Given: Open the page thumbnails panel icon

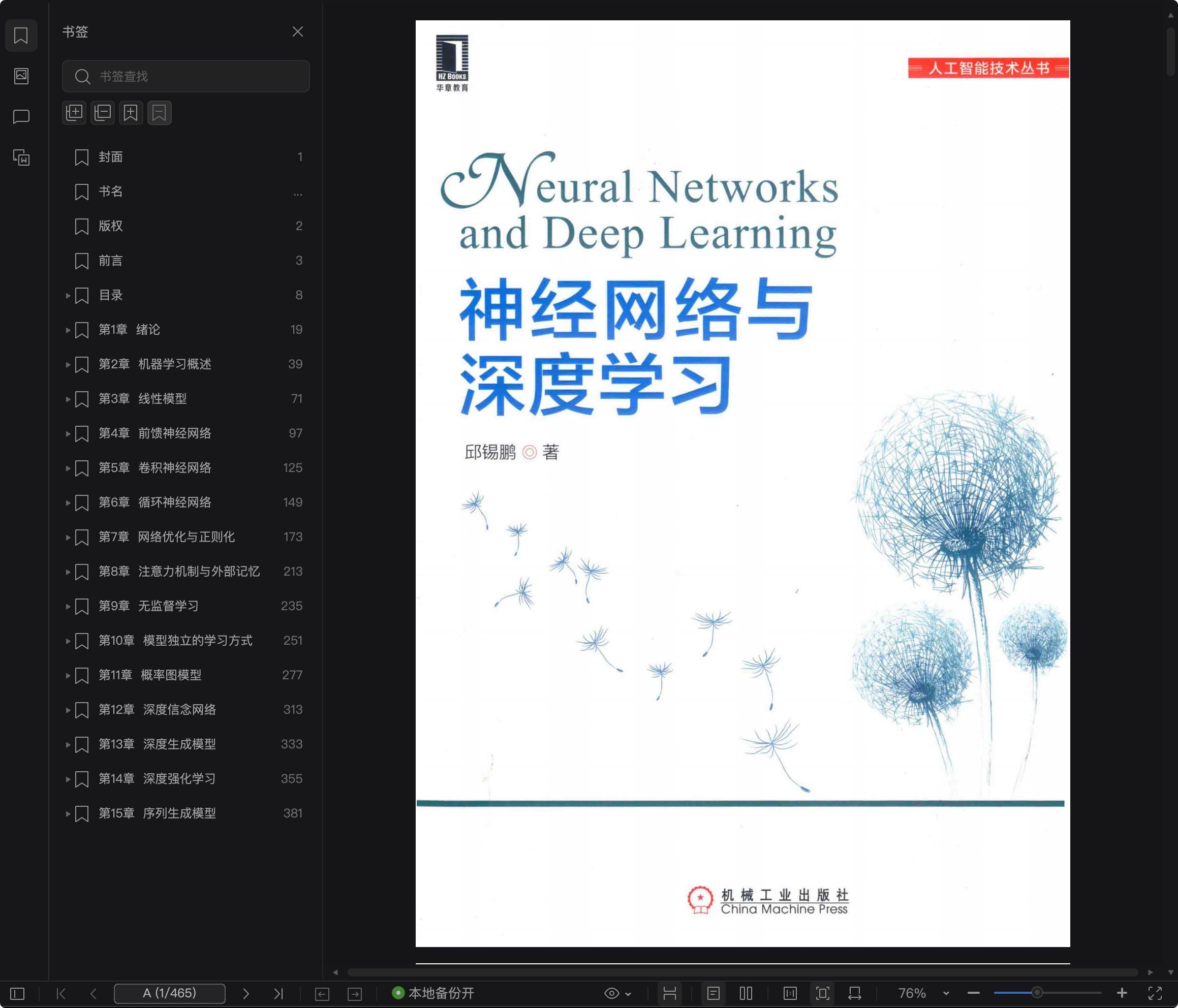Looking at the screenshot, I should point(21,76).
